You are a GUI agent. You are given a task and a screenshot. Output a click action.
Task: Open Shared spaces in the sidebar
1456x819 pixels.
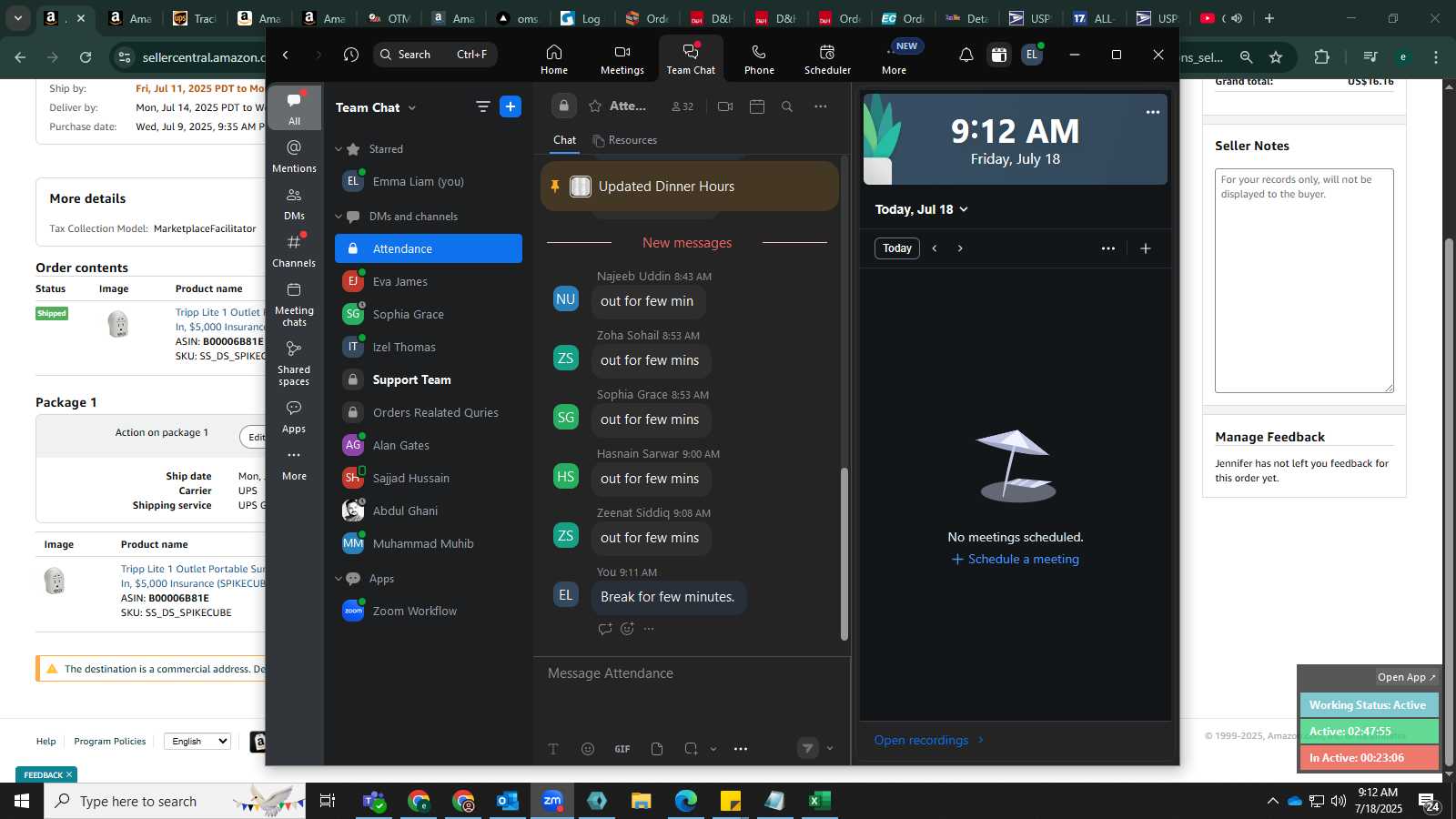(294, 363)
